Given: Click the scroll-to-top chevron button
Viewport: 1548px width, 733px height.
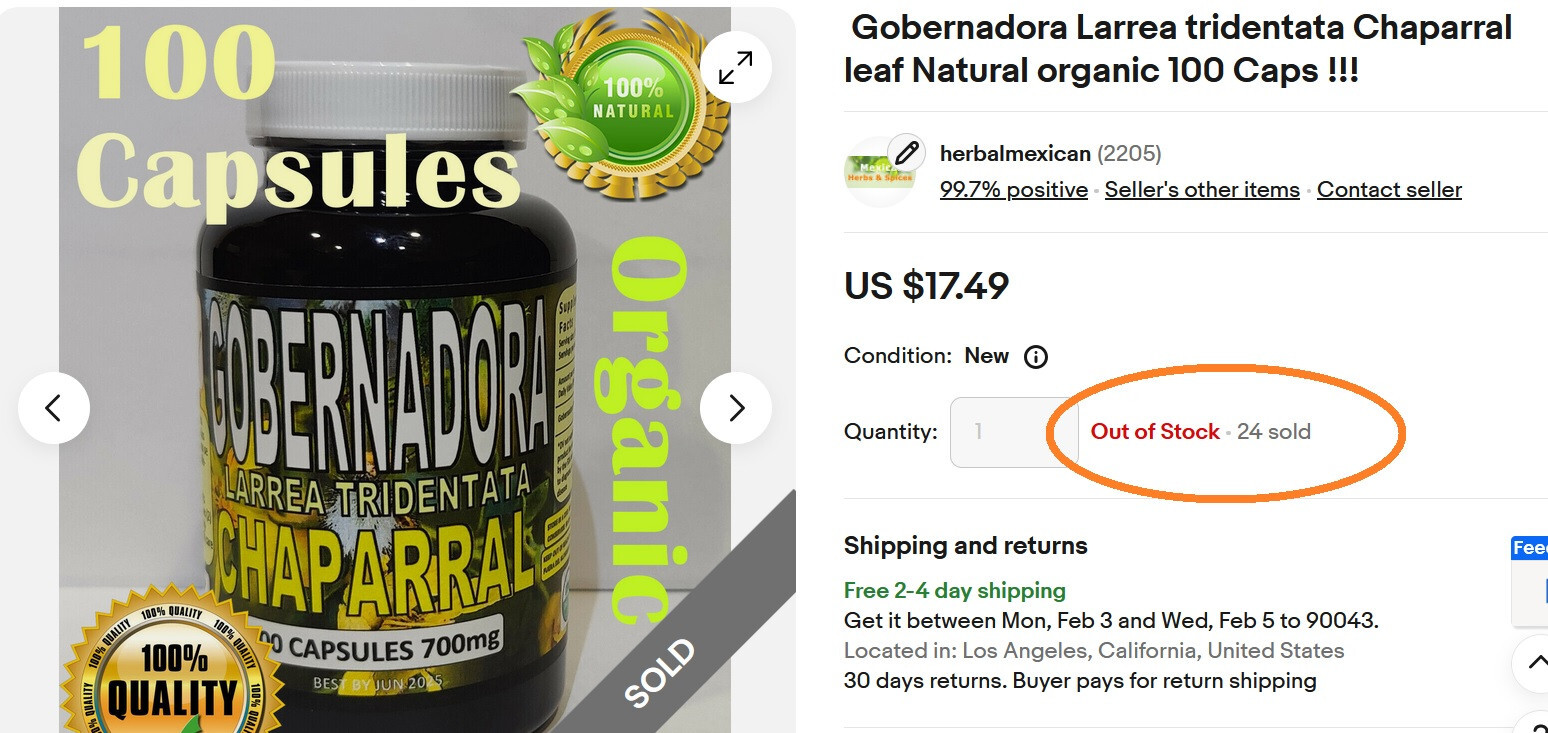Looking at the screenshot, I should click(1534, 663).
